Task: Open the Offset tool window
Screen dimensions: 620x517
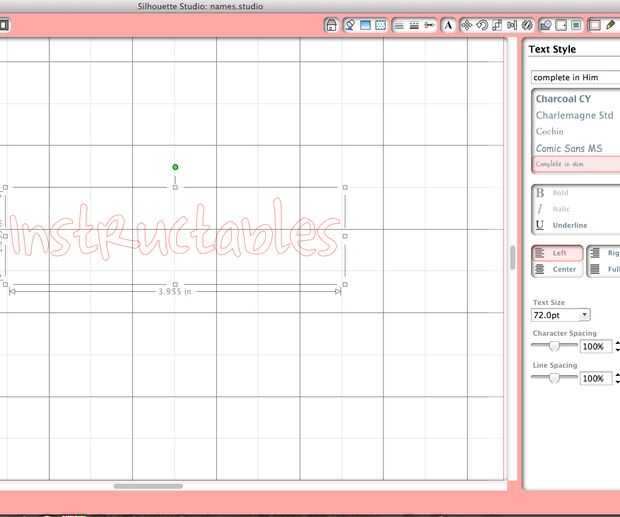Action: pyautogui.click(x=561, y=25)
